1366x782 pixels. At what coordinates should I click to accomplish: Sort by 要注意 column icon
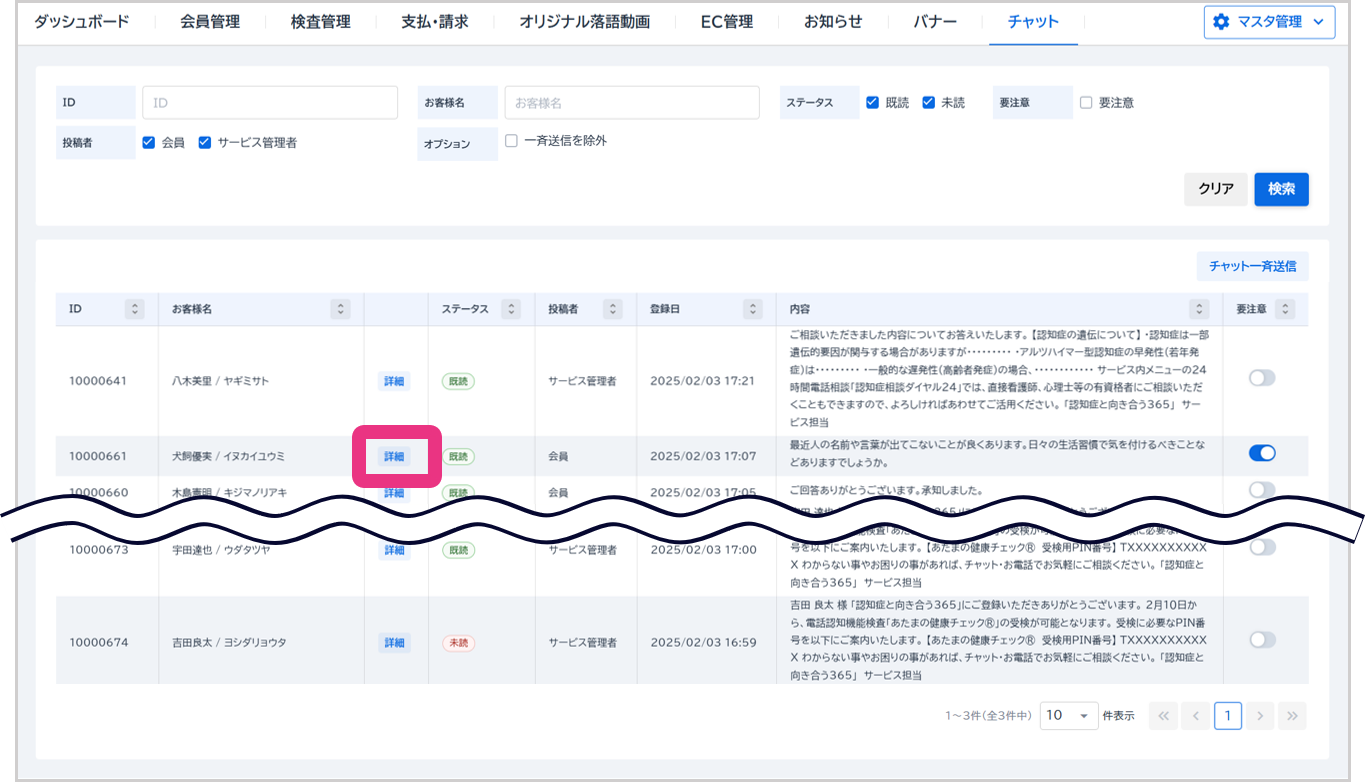pyautogui.click(x=1286, y=309)
